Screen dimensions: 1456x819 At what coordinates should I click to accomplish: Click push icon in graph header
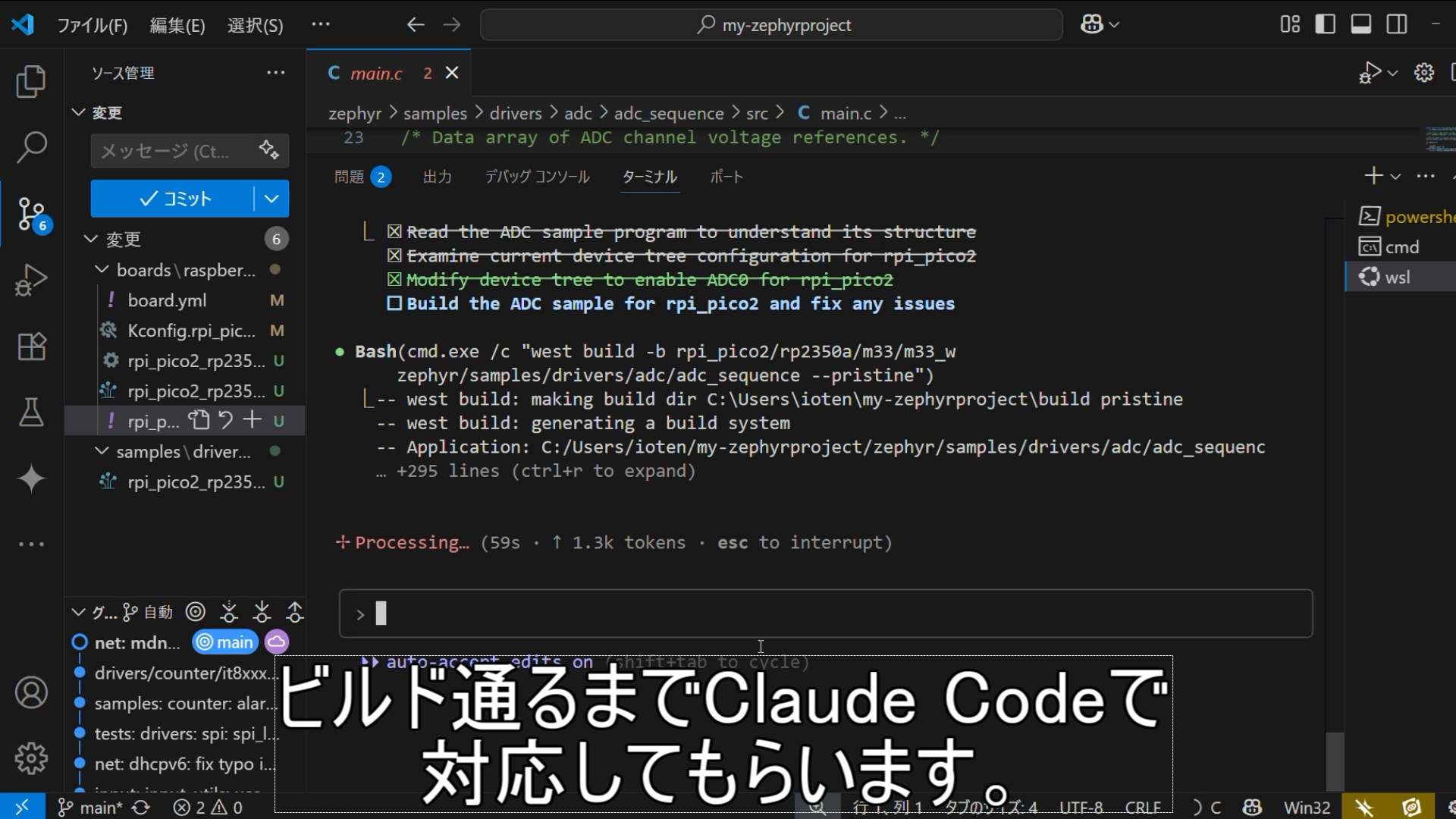pyautogui.click(x=295, y=612)
